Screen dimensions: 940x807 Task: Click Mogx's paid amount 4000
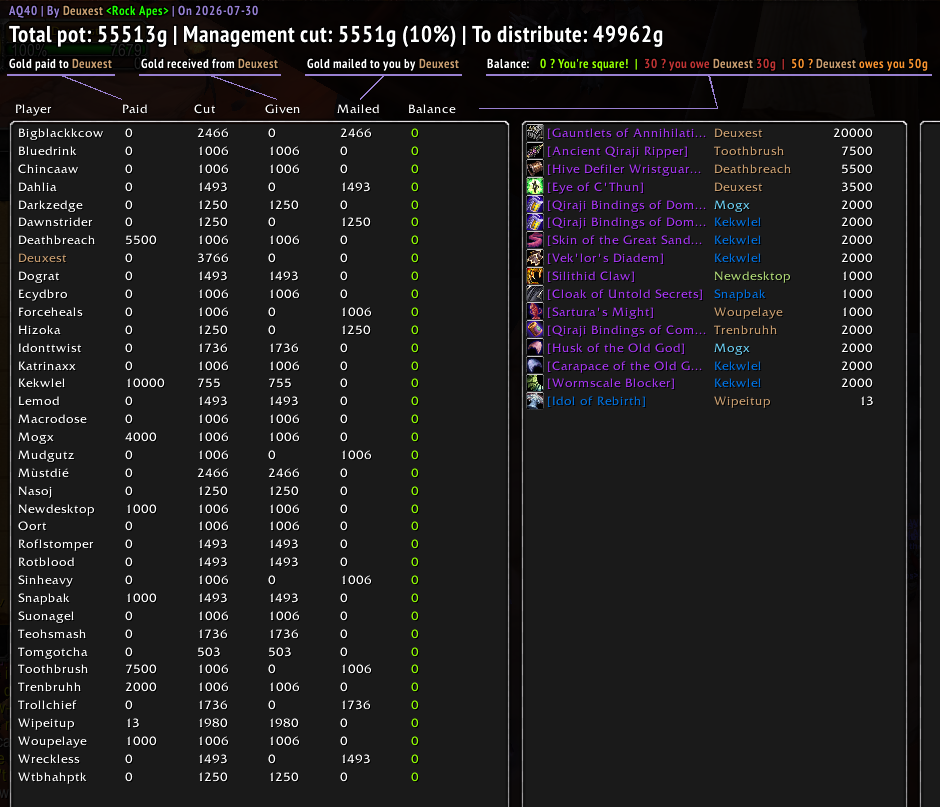point(141,437)
